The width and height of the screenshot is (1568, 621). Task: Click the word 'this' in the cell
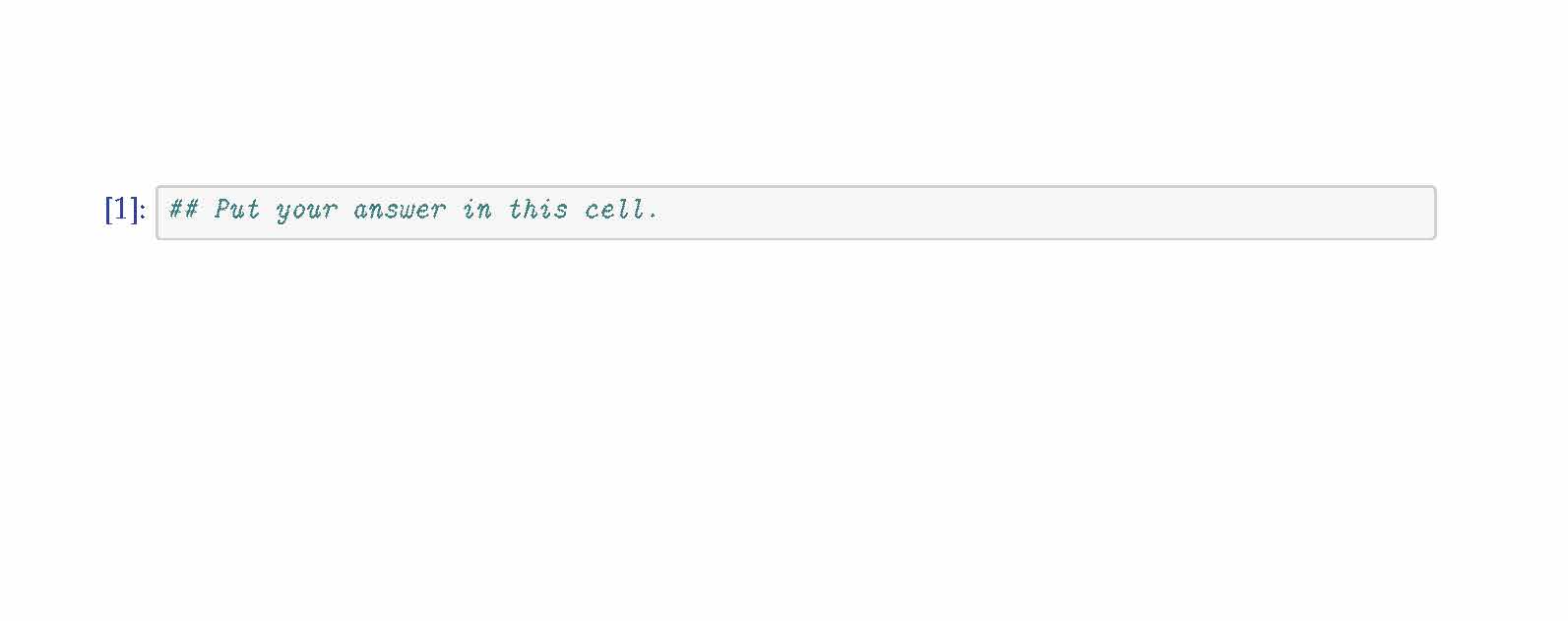point(537,210)
